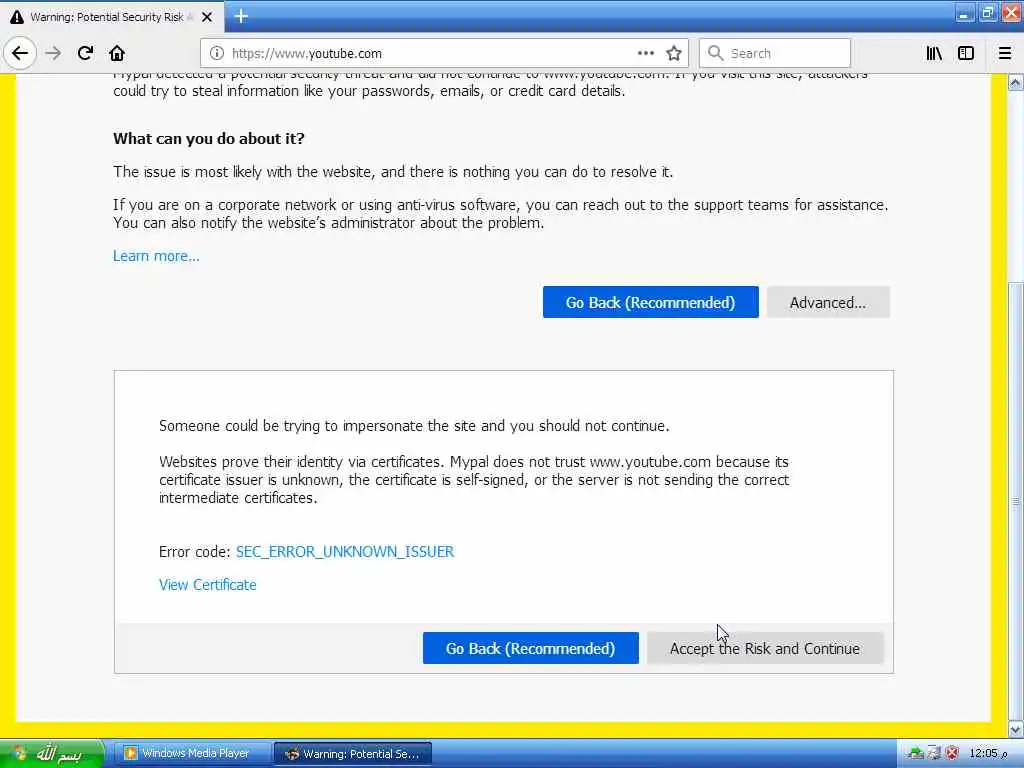Click text 'Someone could be trying to impersonate'
Screen dimensions: 1024x768
coord(291,426)
